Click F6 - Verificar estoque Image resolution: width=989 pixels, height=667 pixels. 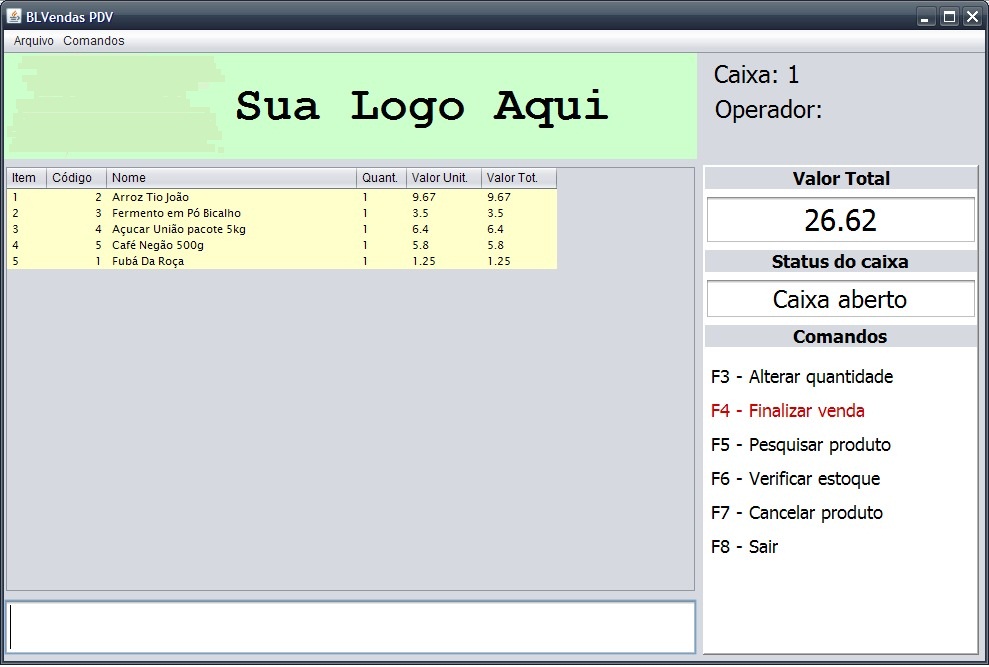pyautogui.click(x=797, y=479)
